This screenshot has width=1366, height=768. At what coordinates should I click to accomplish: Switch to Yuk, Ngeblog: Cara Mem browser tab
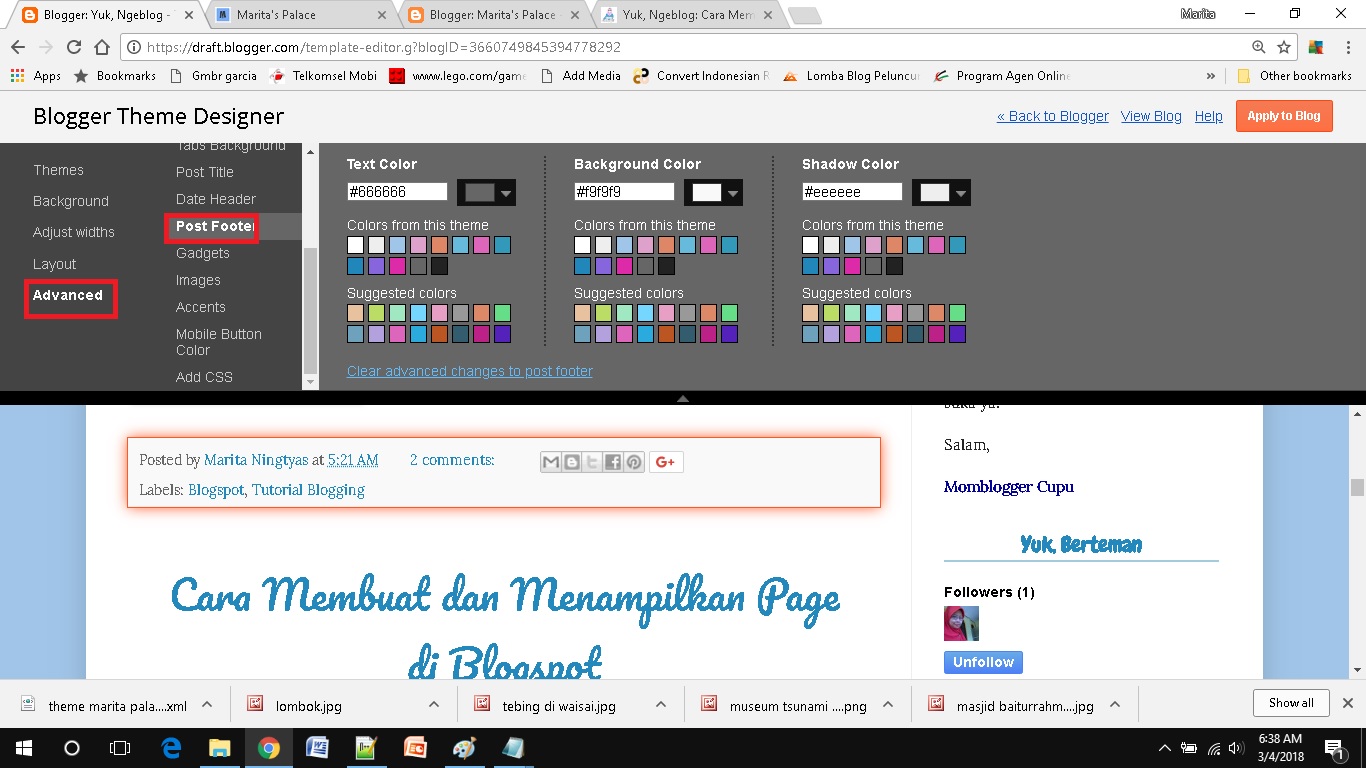point(686,14)
